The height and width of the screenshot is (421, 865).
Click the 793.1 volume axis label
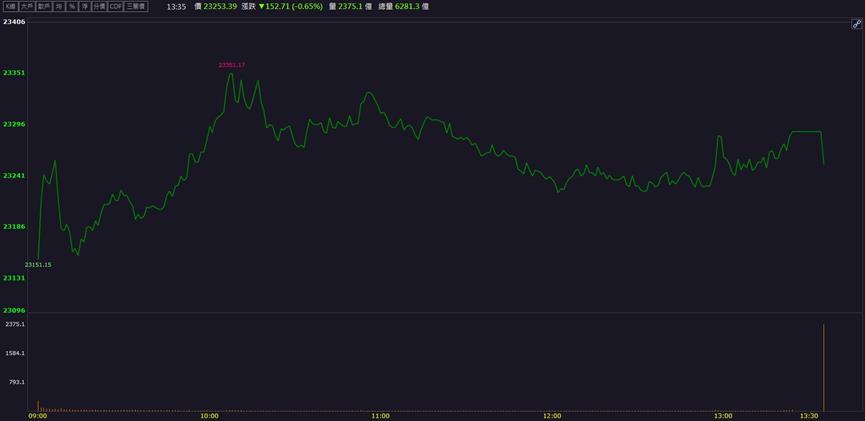(x=17, y=382)
